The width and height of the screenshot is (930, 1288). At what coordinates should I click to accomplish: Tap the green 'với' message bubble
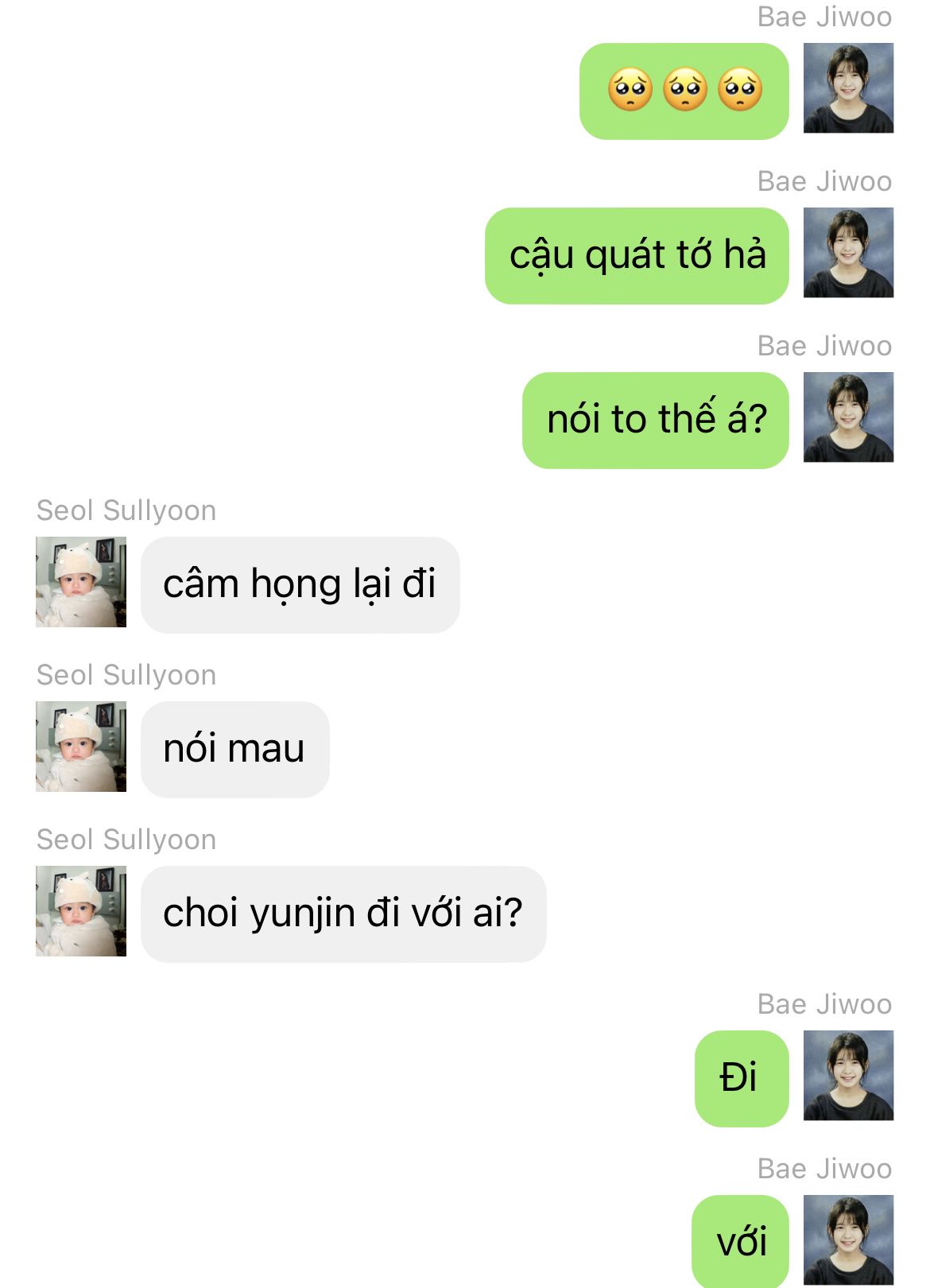pyautogui.click(x=740, y=1242)
